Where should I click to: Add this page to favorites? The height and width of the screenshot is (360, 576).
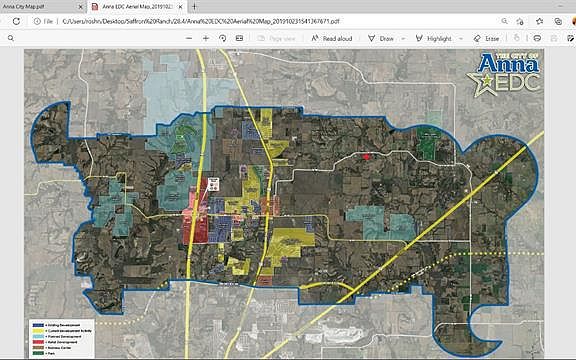(x=520, y=21)
